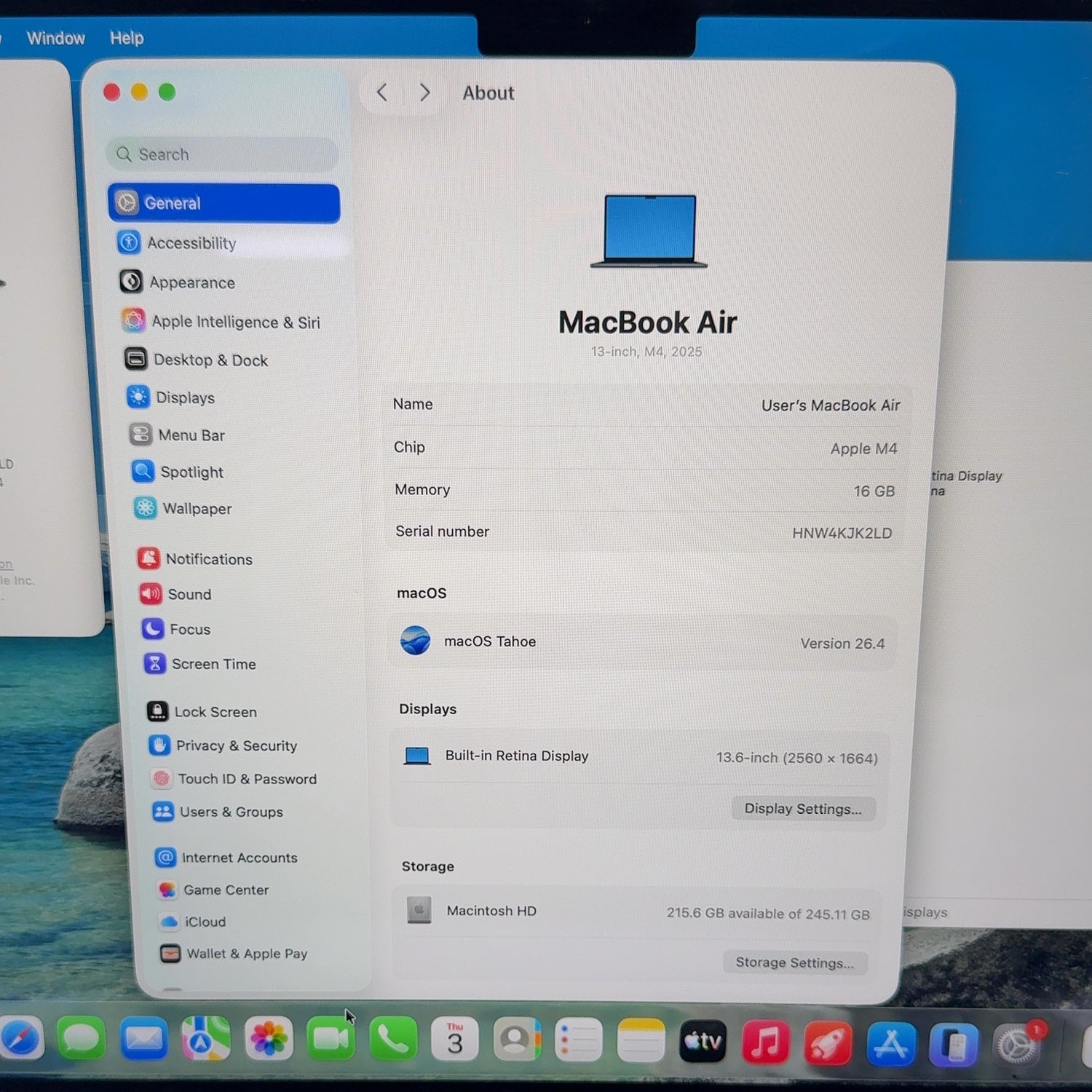Open Reminders from the Dock
The height and width of the screenshot is (1092, 1092).
tap(579, 1041)
